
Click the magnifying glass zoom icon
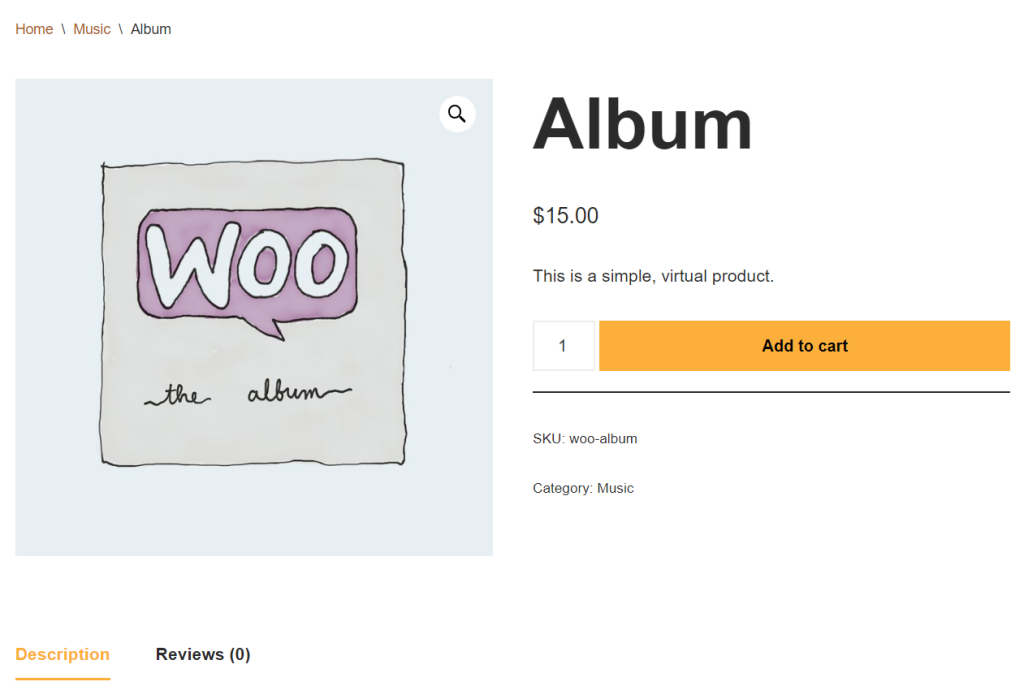[457, 114]
